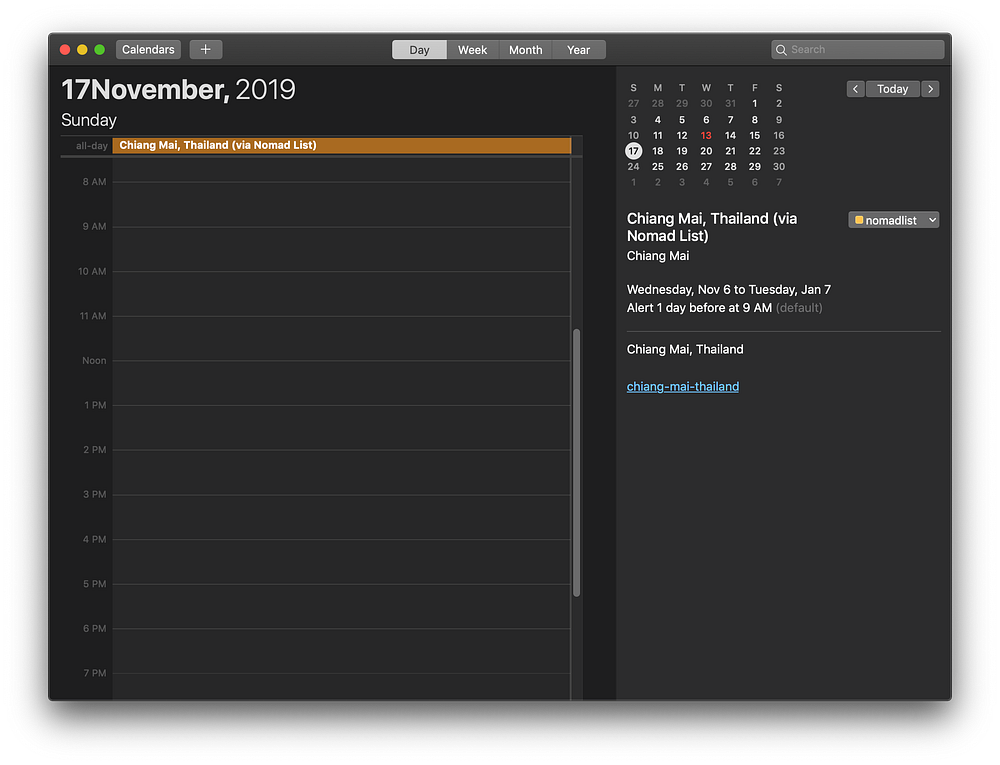
Task: Select date 18 in mini calendar
Action: [658, 151]
